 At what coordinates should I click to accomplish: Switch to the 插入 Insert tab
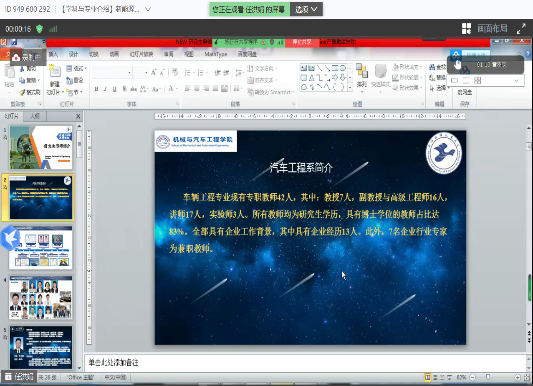[53, 54]
